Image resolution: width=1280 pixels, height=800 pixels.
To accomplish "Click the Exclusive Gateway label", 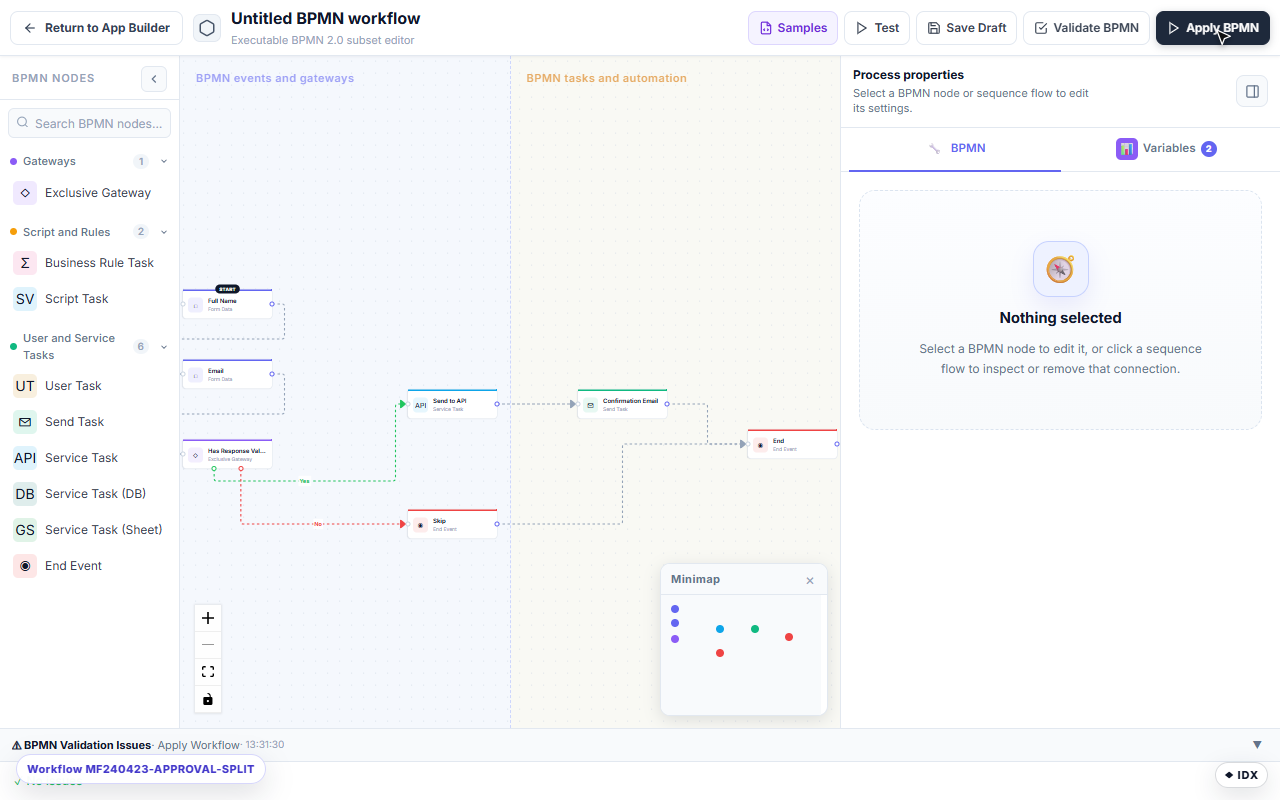I will click(98, 193).
